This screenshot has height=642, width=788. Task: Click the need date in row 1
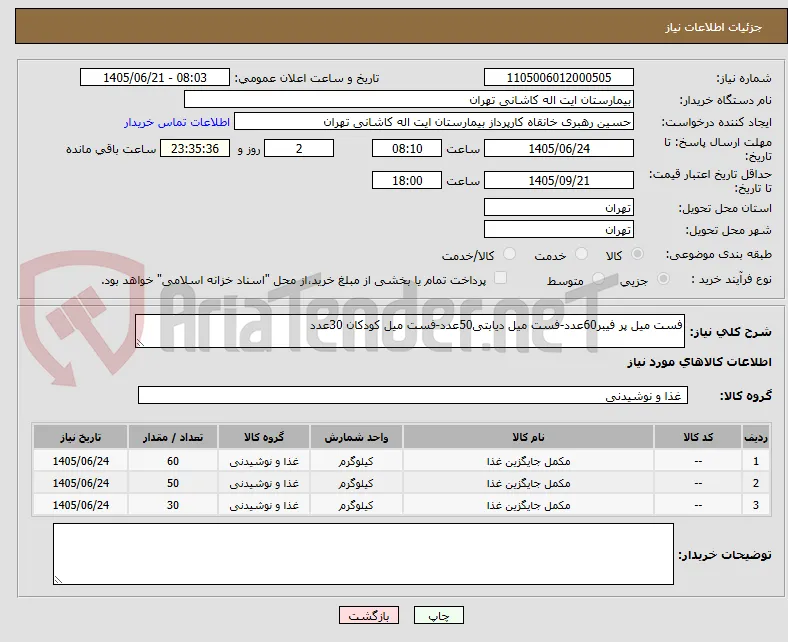pyautogui.click(x=81, y=461)
